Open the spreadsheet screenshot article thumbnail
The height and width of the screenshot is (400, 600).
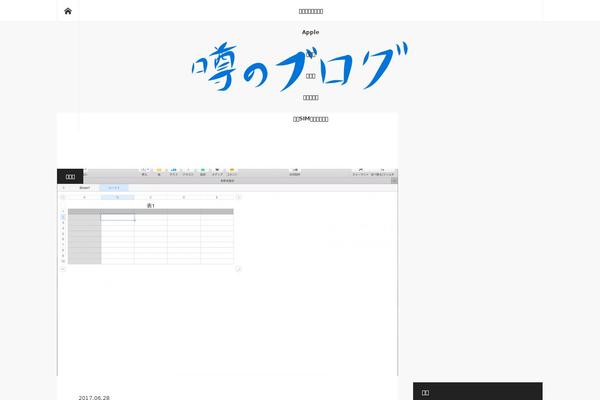coord(227,272)
